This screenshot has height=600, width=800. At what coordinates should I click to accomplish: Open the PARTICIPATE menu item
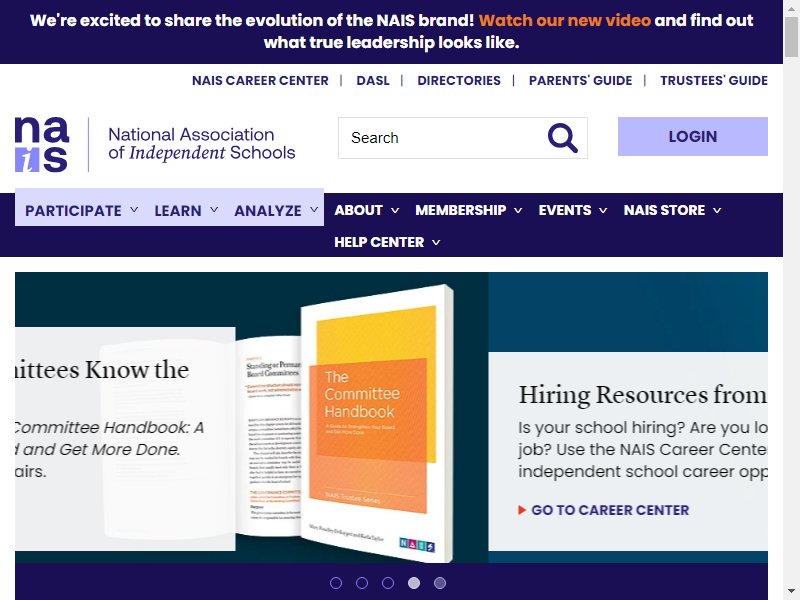tap(73, 211)
